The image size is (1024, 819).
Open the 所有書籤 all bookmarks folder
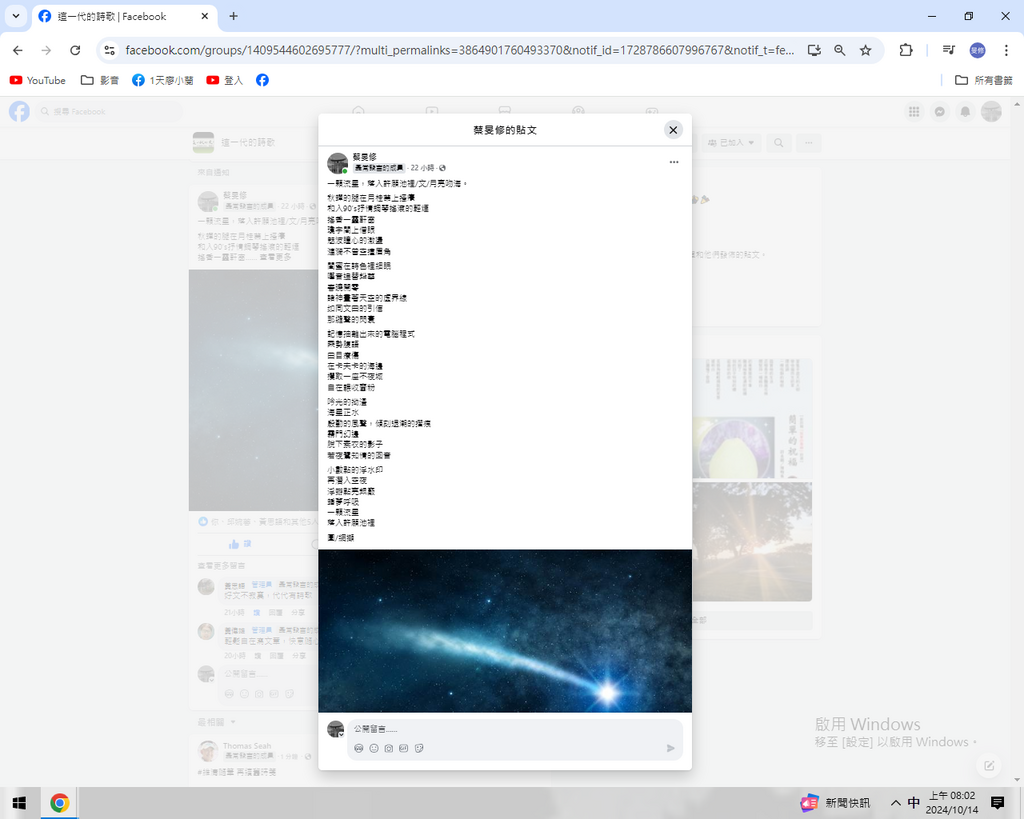coord(984,80)
